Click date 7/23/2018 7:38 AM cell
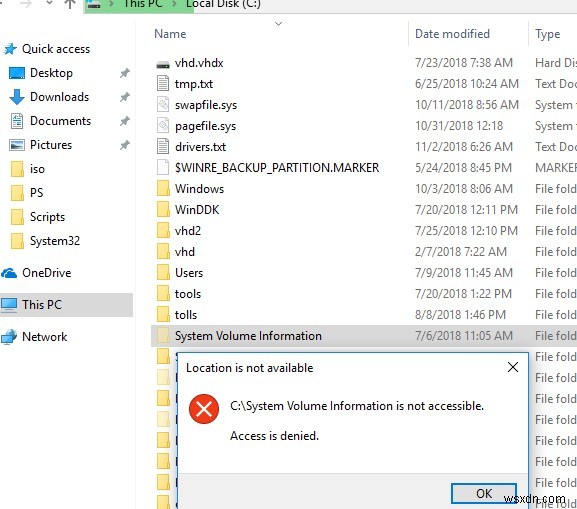The image size is (577, 509). click(x=464, y=63)
